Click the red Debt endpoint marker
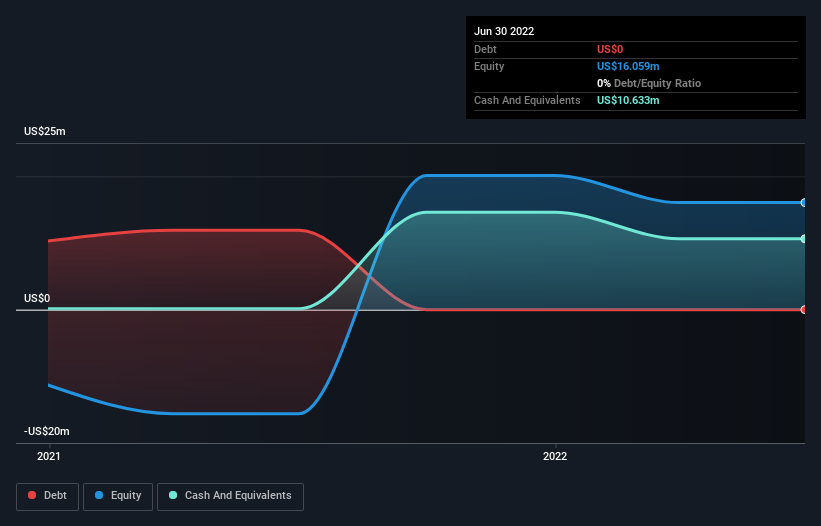Viewport: 821px width, 526px height. point(804,310)
